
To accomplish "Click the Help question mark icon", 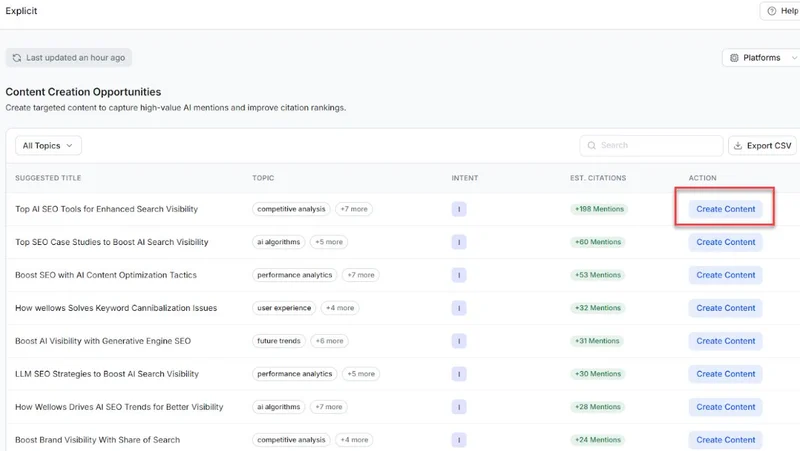I will click(772, 11).
